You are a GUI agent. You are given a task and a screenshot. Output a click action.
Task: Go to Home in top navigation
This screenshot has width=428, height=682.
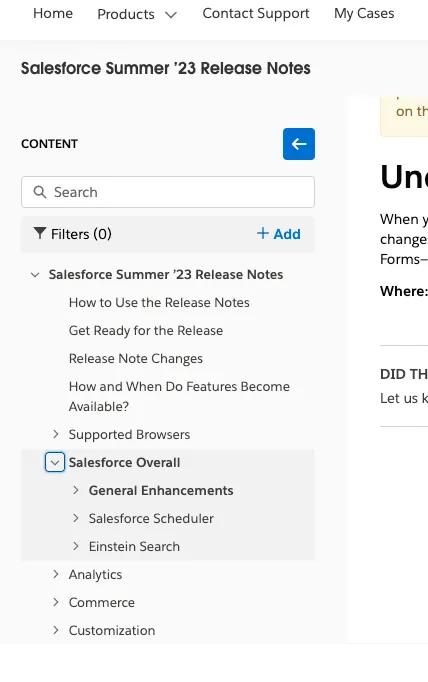click(x=53, y=13)
